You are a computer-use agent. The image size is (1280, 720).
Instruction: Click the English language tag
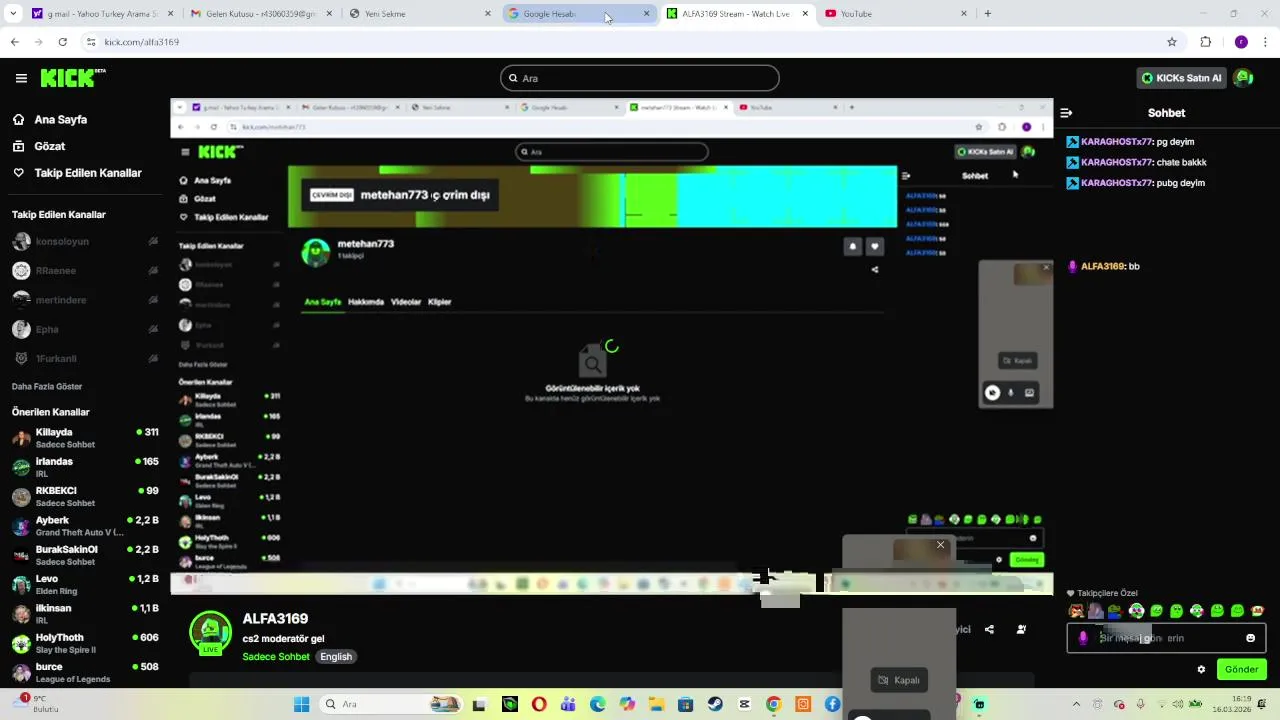(x=336, y=657)
